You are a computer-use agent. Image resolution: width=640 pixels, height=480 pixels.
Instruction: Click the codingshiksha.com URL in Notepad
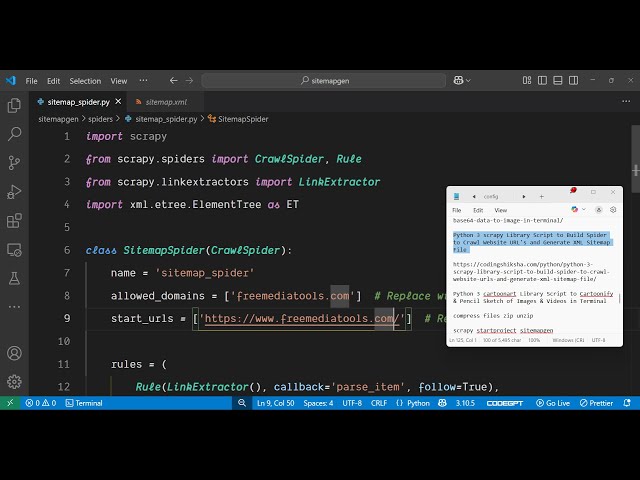(x=531, y=271)
